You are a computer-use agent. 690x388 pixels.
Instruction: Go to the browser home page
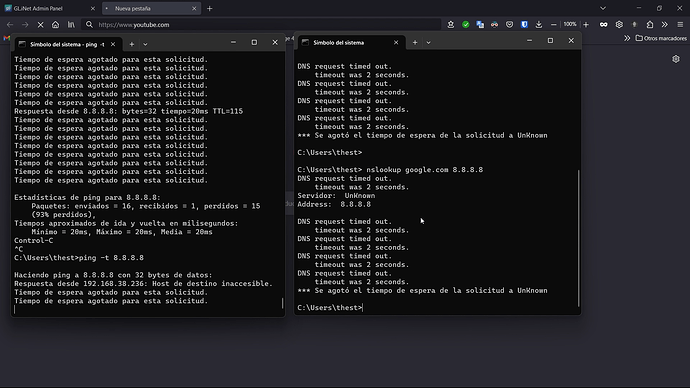[x=55, y=25]
